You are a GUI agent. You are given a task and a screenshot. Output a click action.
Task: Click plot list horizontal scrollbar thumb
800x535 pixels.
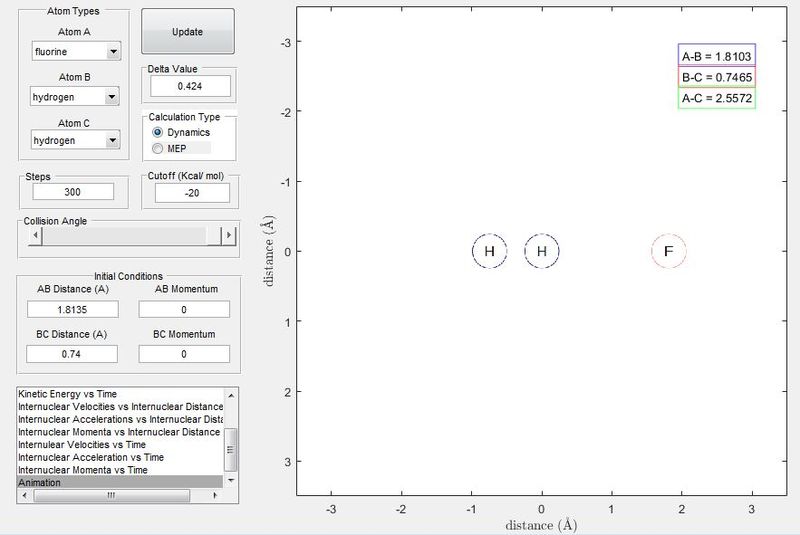111,495
